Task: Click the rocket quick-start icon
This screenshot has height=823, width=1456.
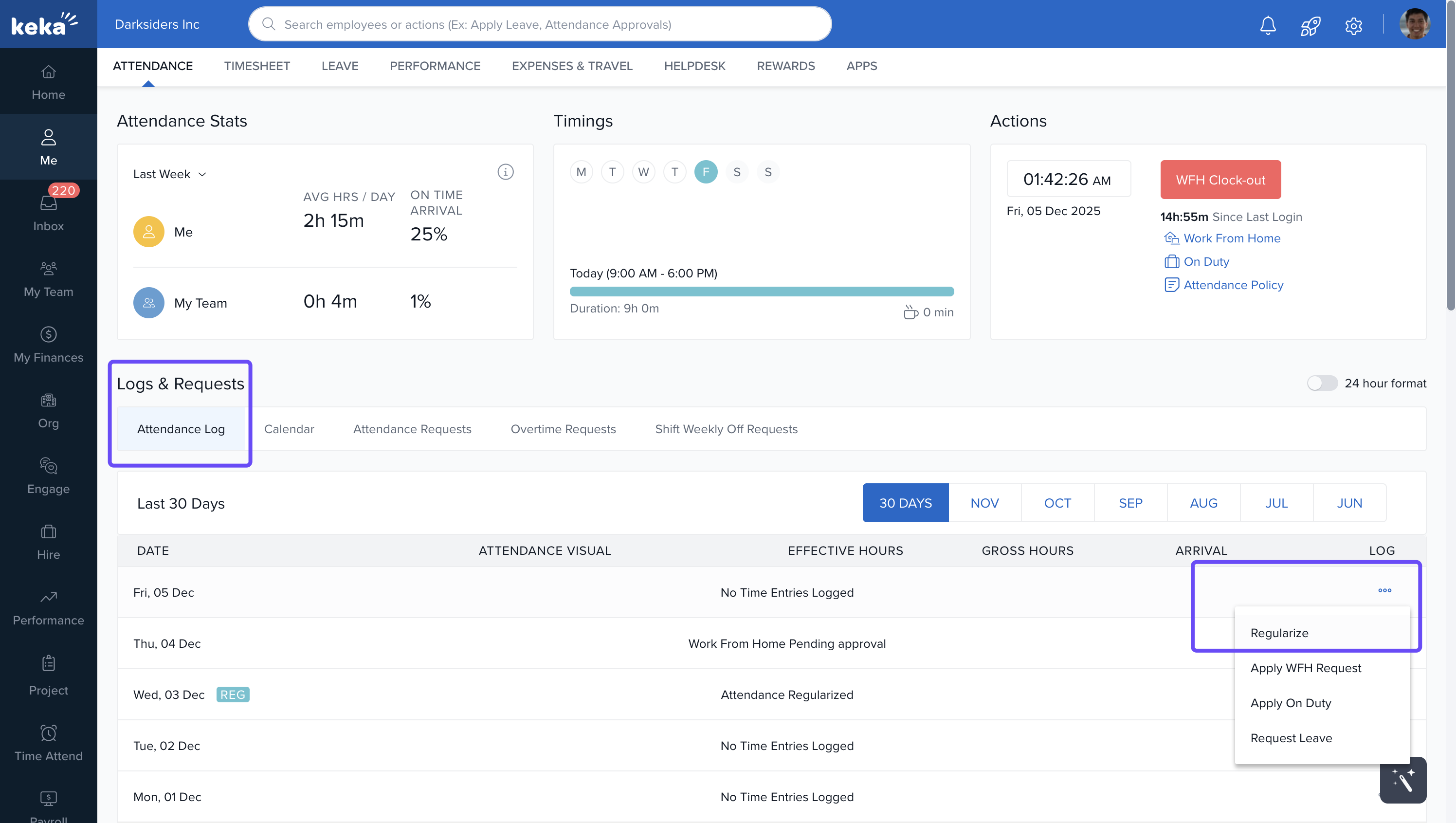Action: 1310,25
